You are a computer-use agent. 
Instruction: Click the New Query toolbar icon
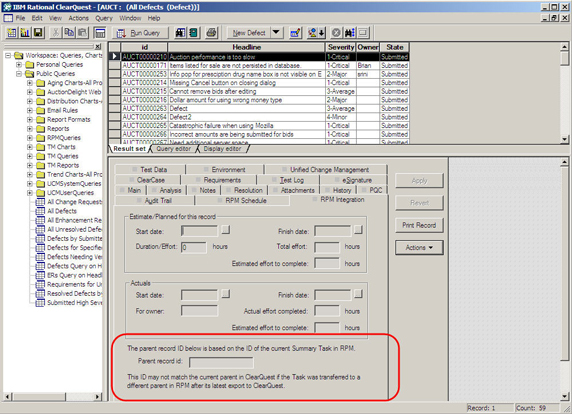pyautogui.click(x=11, y=33)
